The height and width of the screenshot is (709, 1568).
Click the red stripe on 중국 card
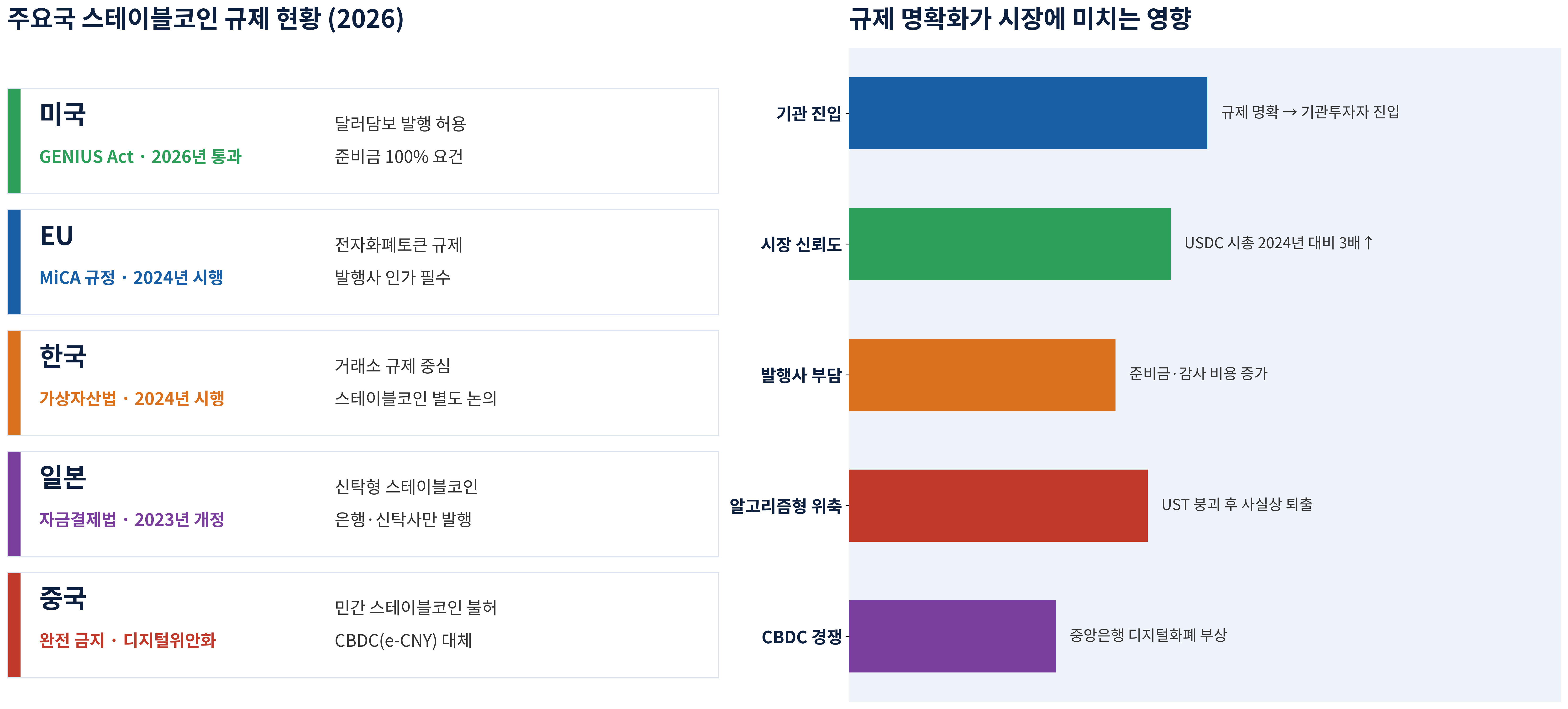coord(14,625)
